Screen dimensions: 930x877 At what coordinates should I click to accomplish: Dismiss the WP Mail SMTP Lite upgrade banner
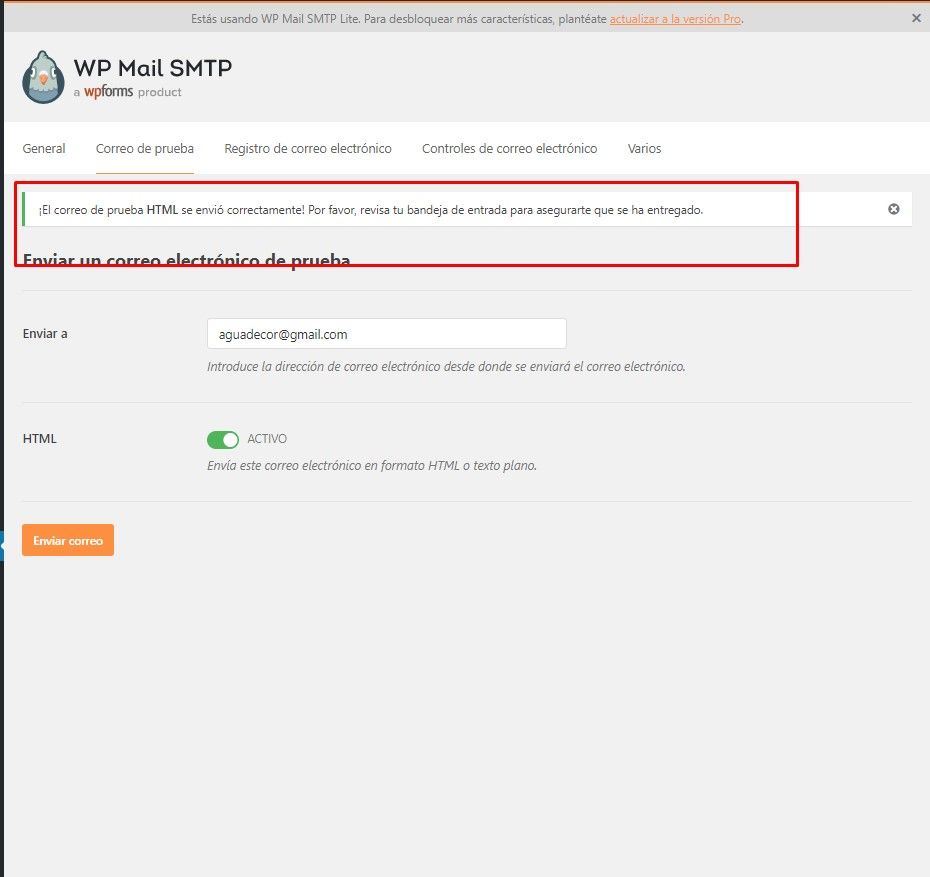(916, 18)
